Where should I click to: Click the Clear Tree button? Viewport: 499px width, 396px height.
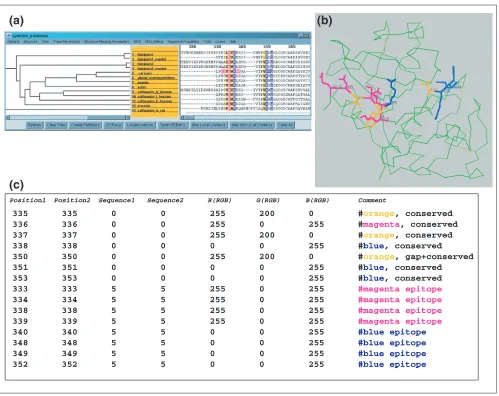click(56, 125)
